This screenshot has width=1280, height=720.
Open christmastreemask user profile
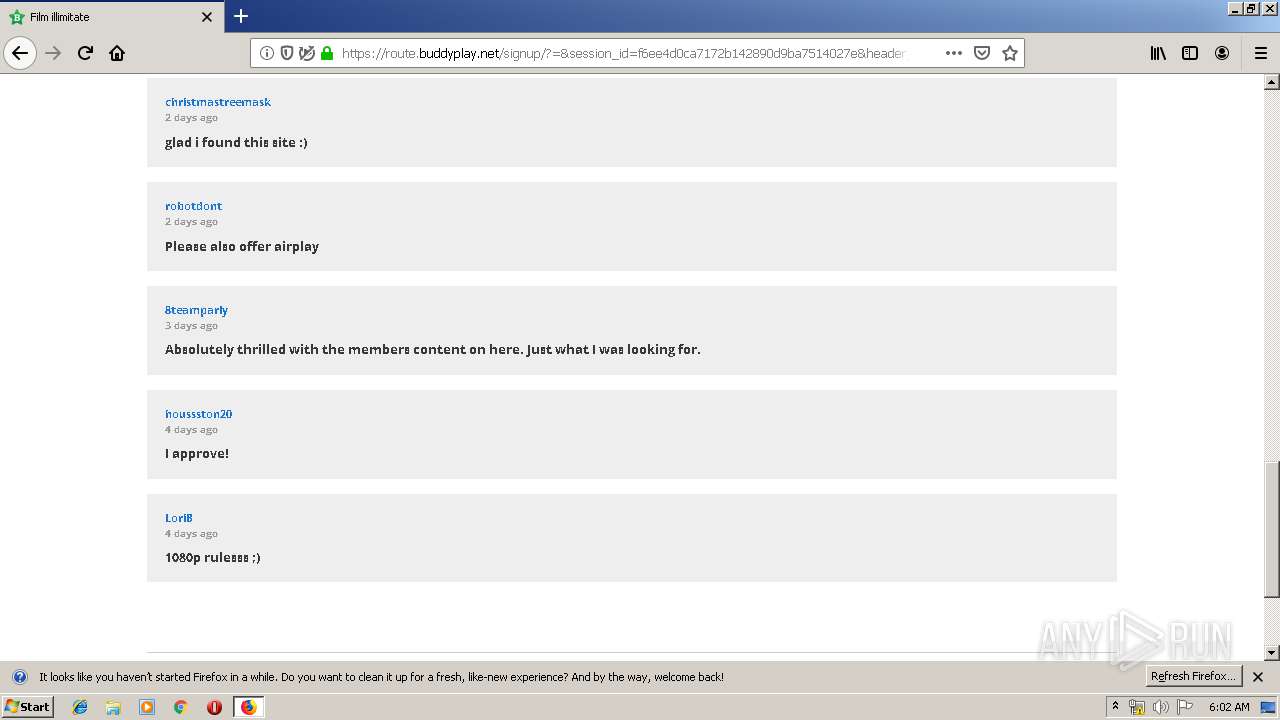pos(218,102)
